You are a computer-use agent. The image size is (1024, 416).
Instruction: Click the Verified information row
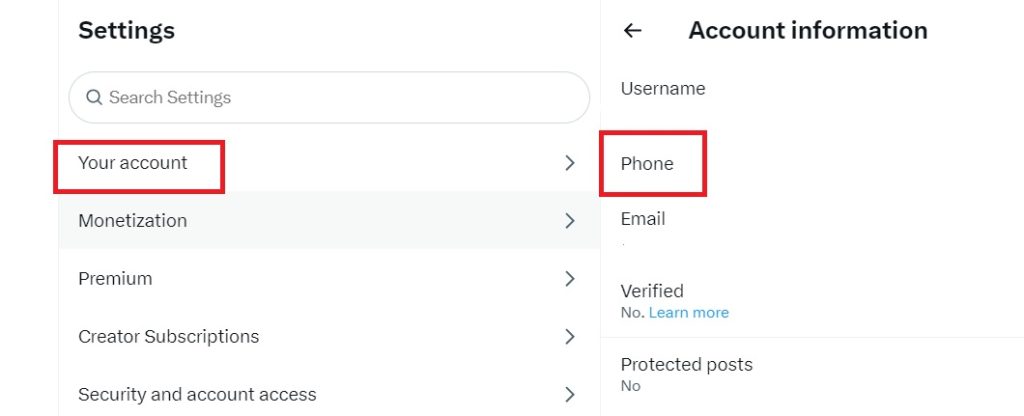tap(652, 292)
